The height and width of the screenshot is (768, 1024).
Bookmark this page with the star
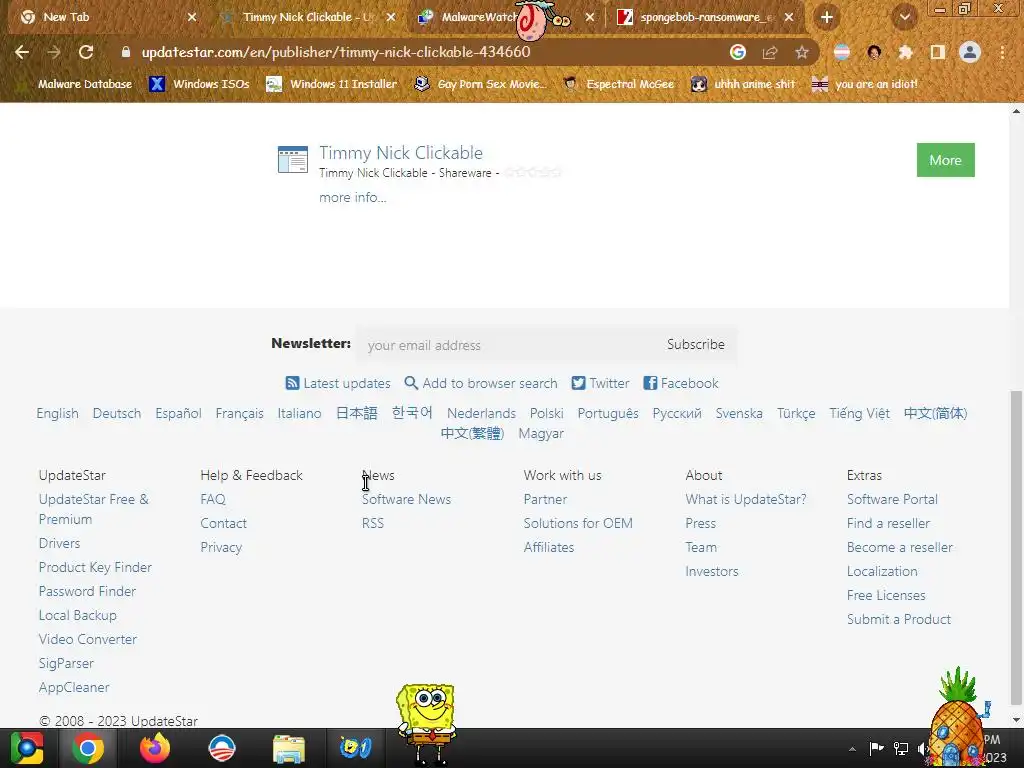[801, 52]
